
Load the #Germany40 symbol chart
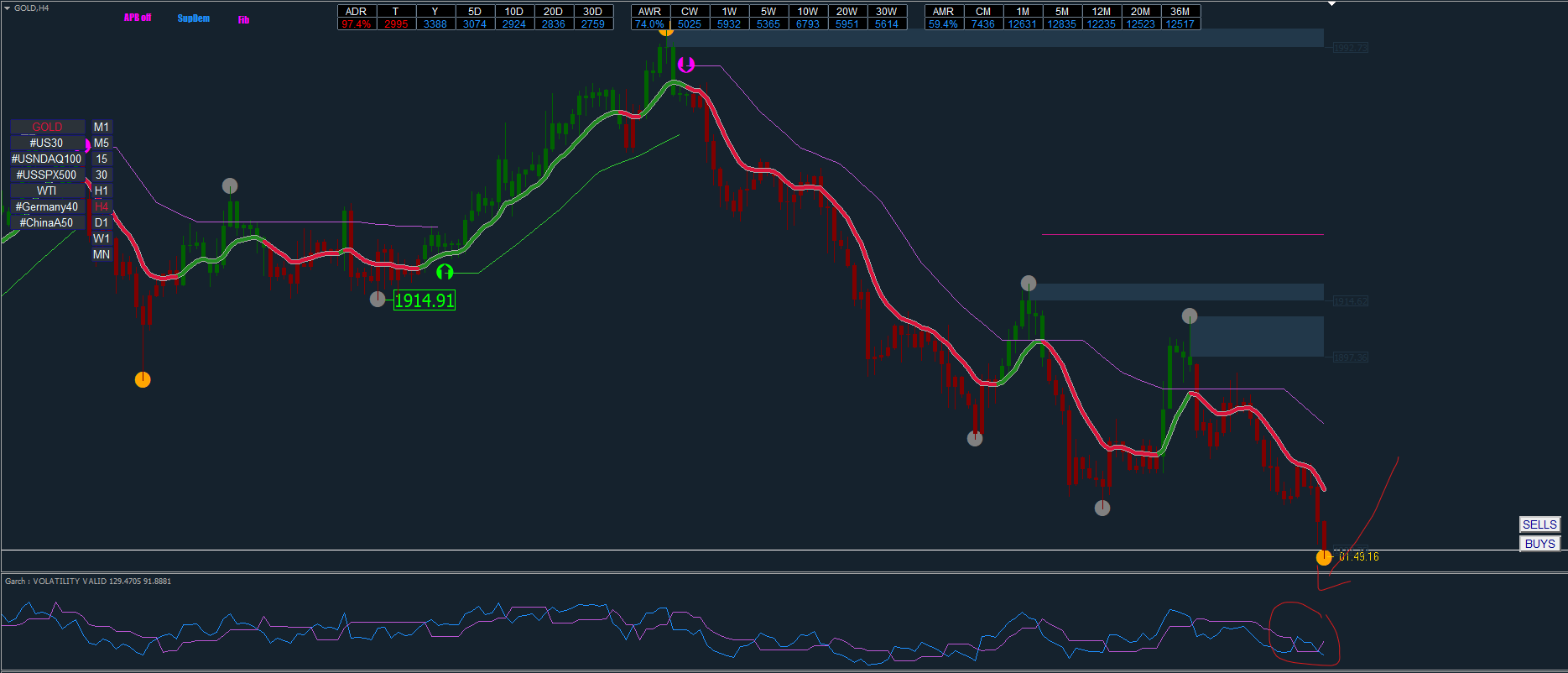click(x=48, y=206)
